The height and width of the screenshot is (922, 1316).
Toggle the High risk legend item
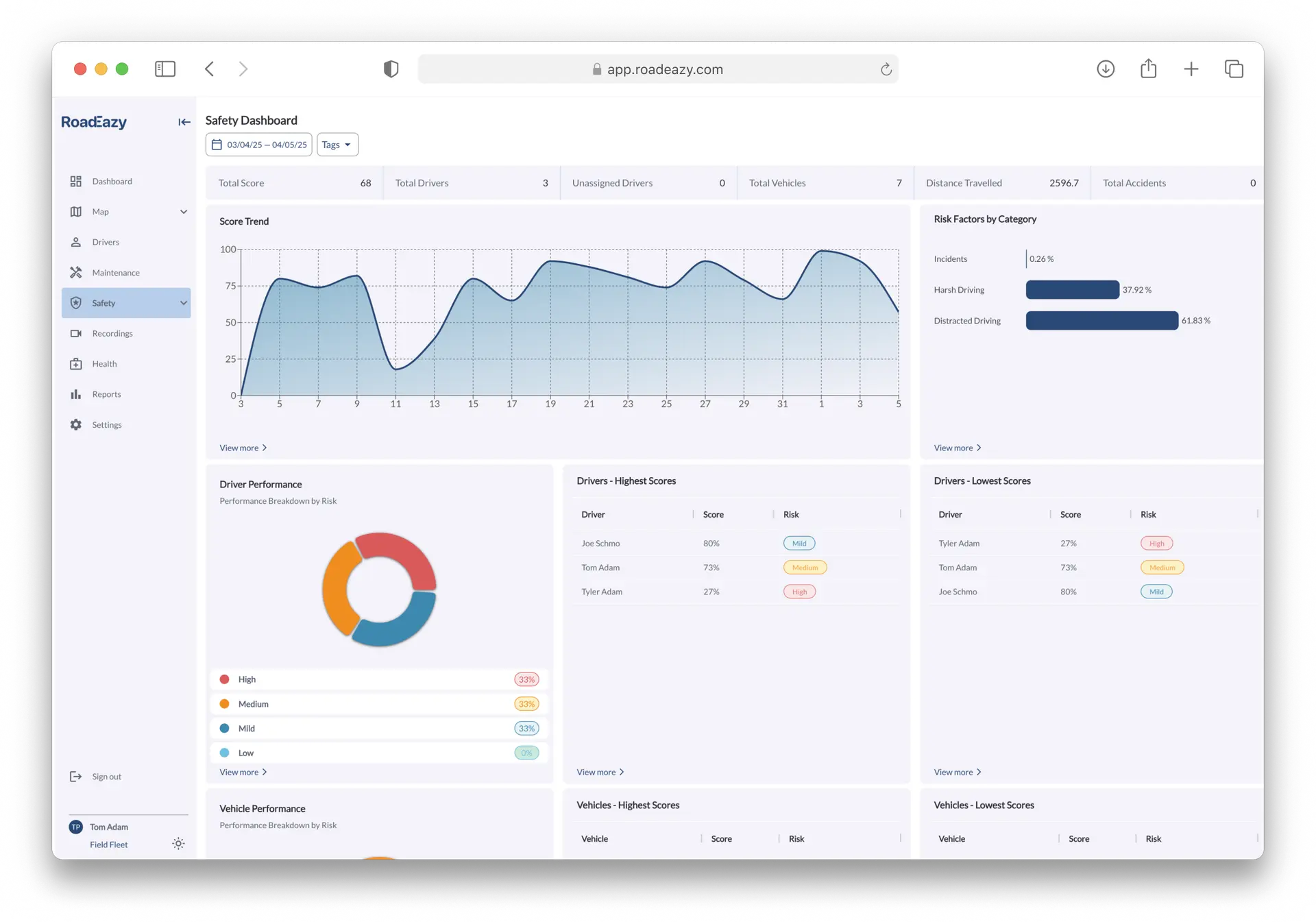[x=247, y=679]
